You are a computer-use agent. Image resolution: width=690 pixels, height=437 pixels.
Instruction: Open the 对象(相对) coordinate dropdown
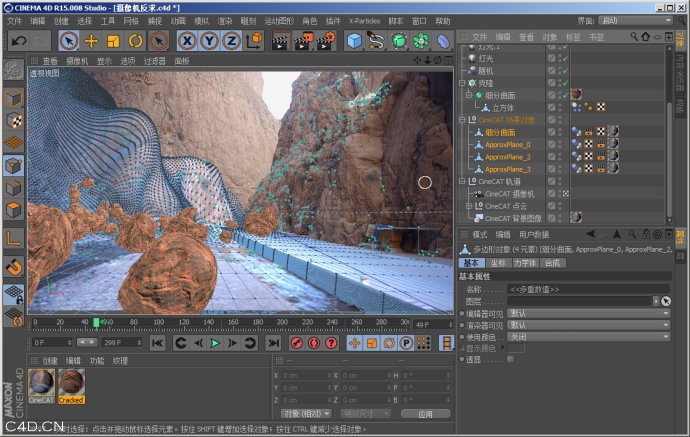306,414
